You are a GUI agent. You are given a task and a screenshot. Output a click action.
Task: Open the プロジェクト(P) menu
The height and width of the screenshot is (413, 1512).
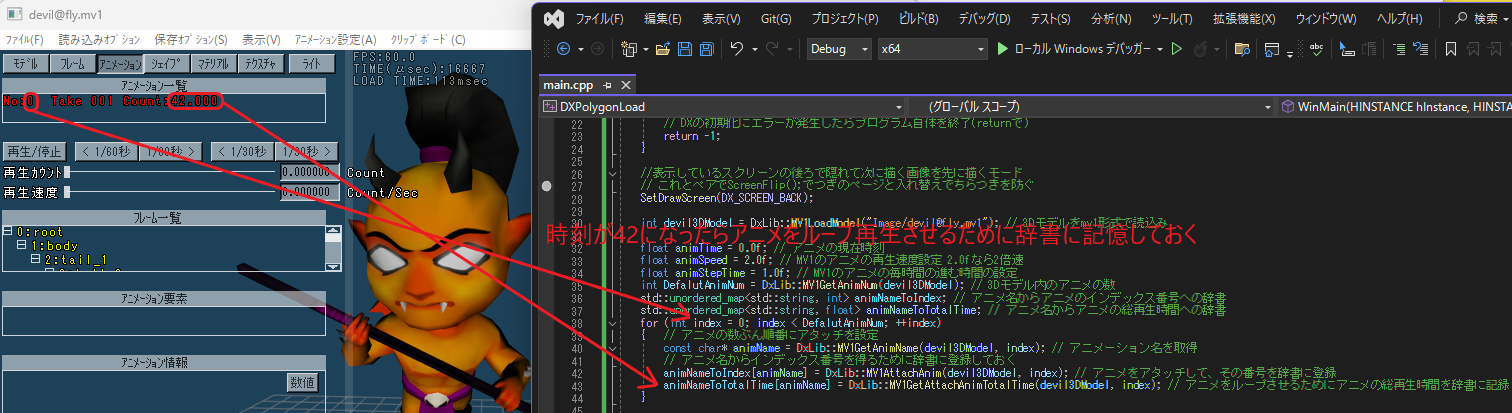(x=846, y=19)
